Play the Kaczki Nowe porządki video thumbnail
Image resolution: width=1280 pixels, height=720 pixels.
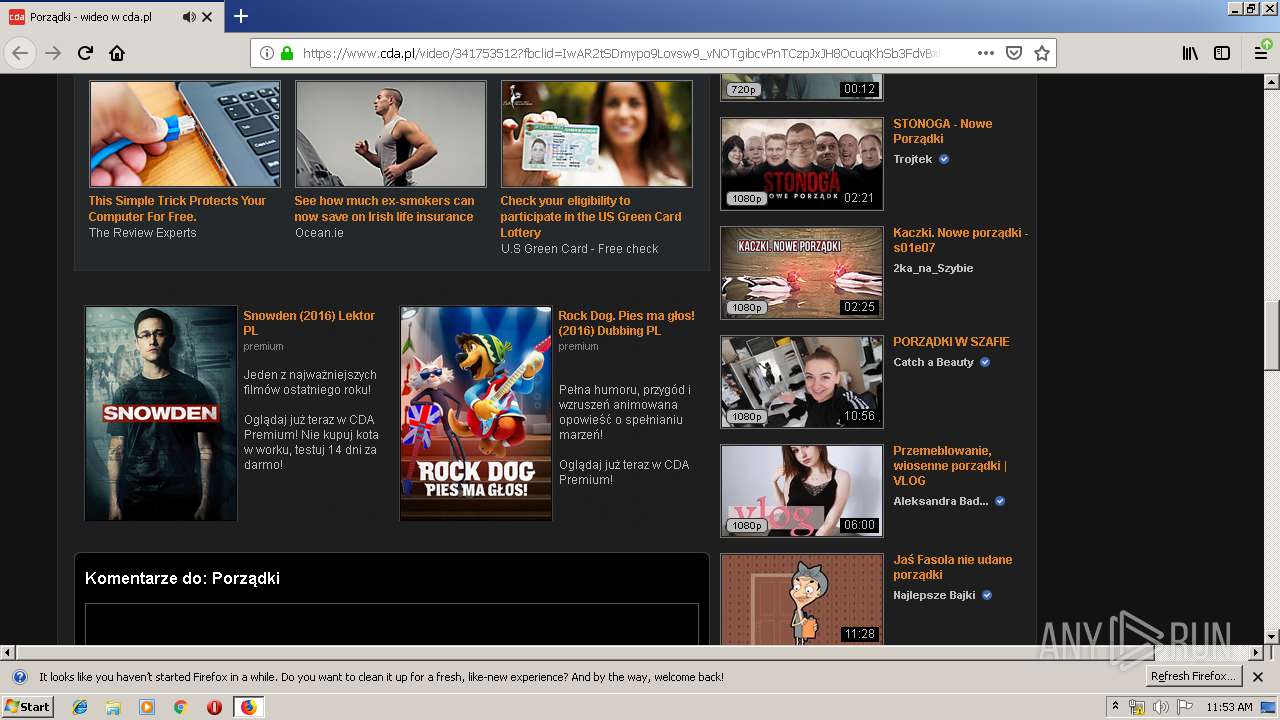pyautogui.click(x=802, y=273)
